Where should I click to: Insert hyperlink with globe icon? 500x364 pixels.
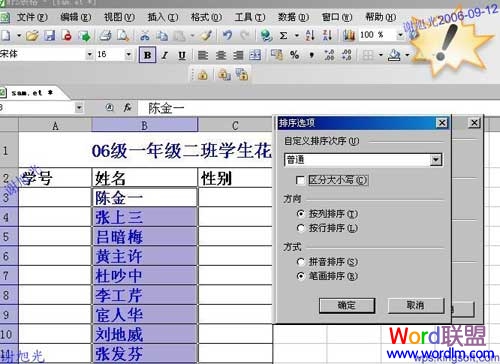(266, 35)
